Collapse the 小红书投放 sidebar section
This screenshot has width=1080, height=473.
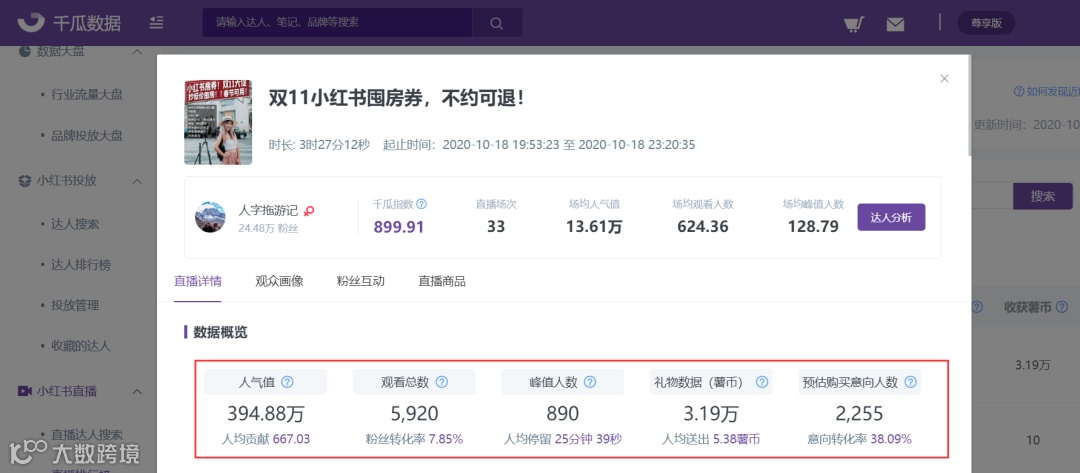click(x=136, y=181)
